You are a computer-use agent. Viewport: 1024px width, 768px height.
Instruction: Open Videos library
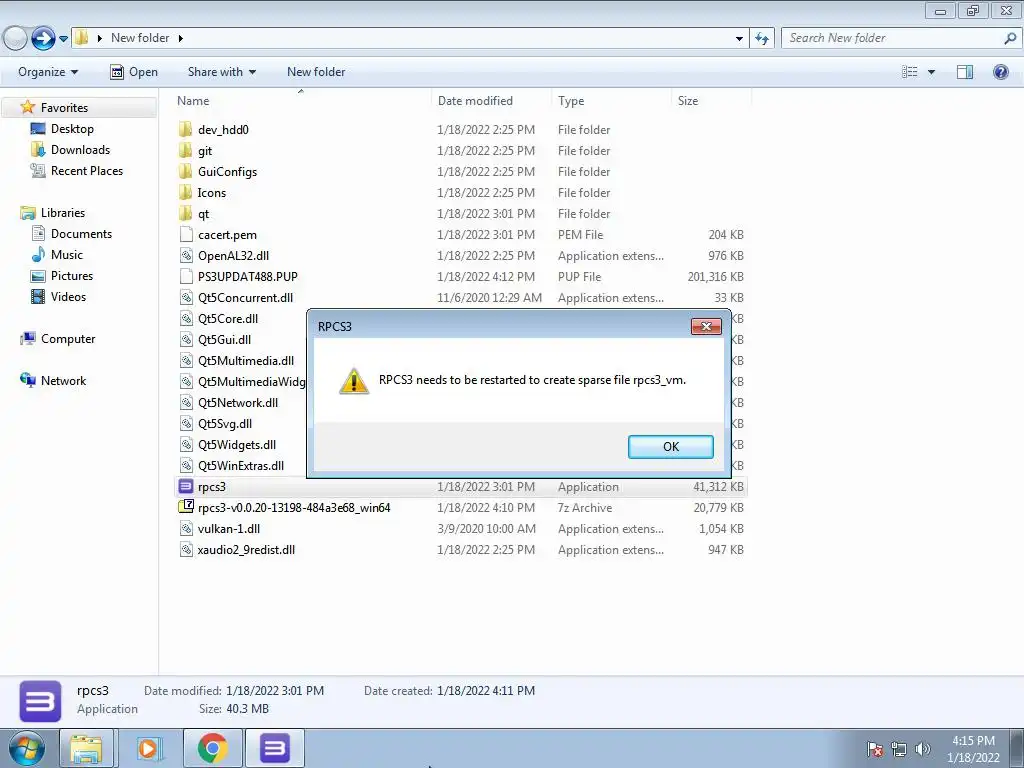69,296
